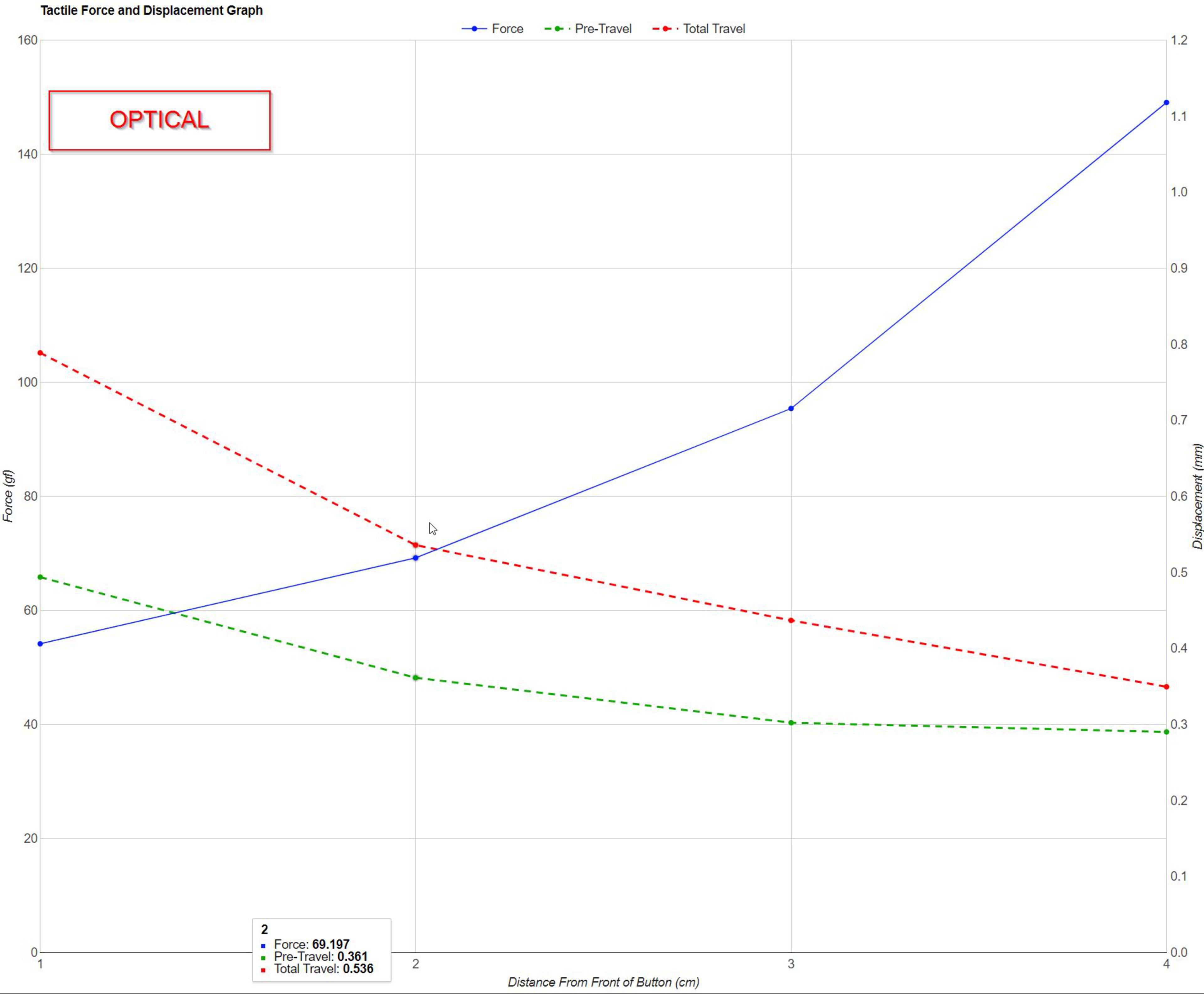Click Pre-Travel point at 3 cm

[791, 723]
